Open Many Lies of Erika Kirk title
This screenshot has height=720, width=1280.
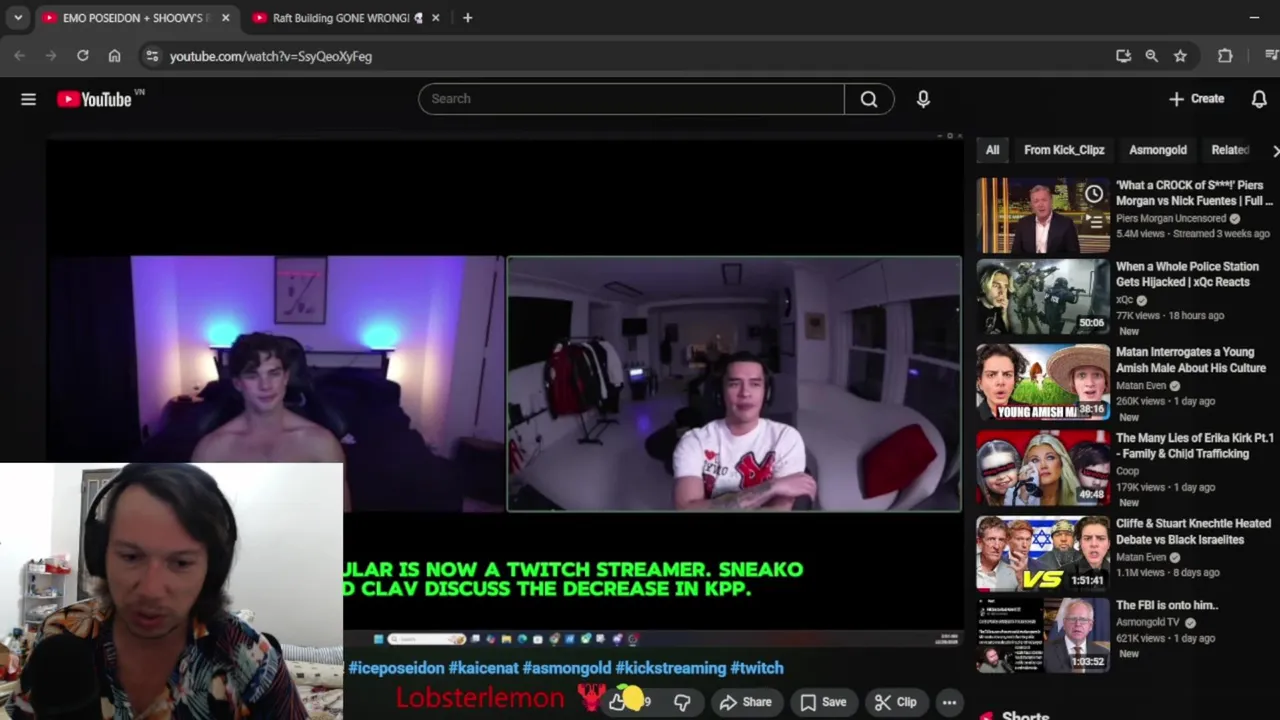(x=1194, y=446)
